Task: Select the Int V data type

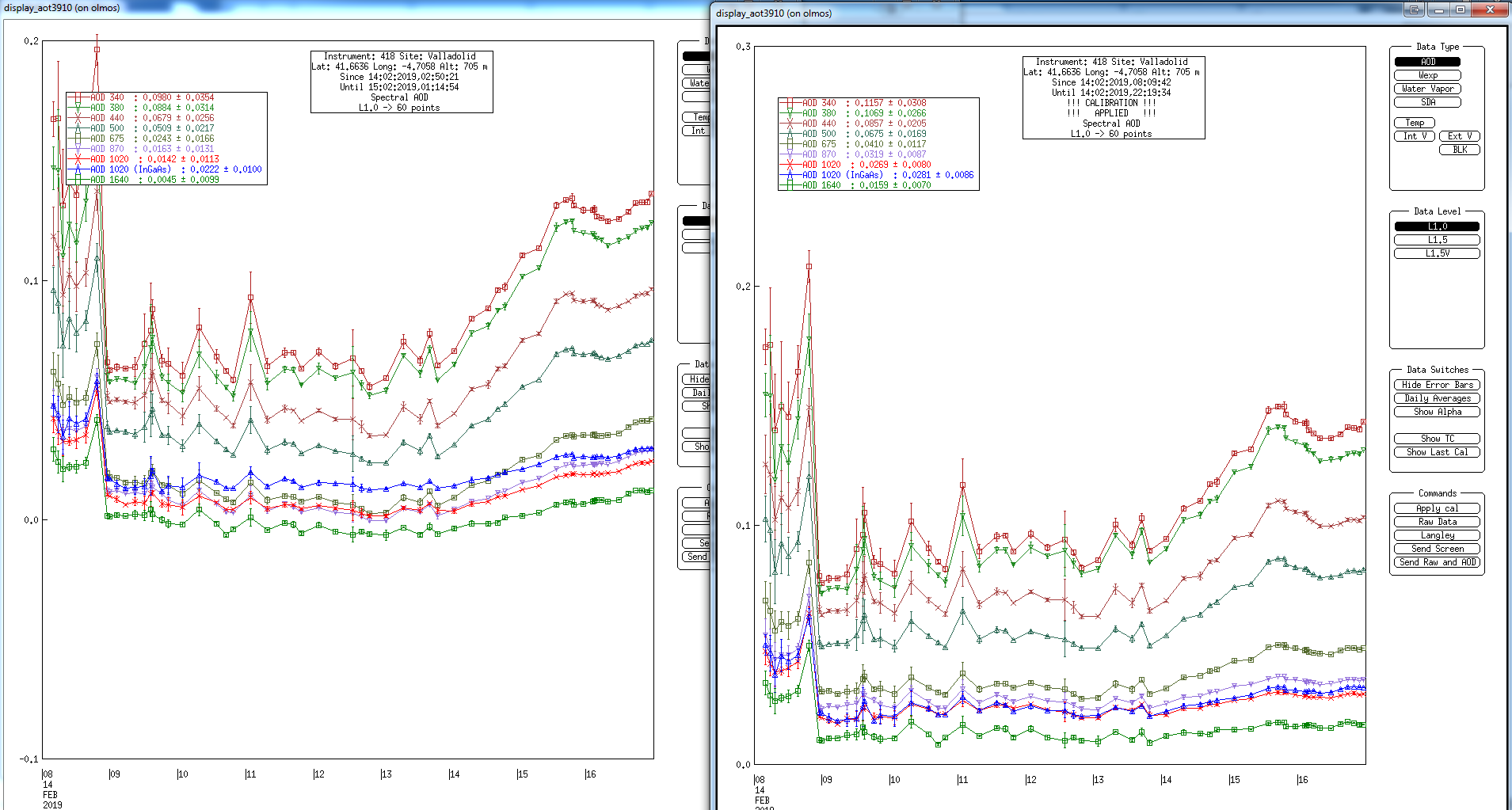Action: pos(1415,136)
